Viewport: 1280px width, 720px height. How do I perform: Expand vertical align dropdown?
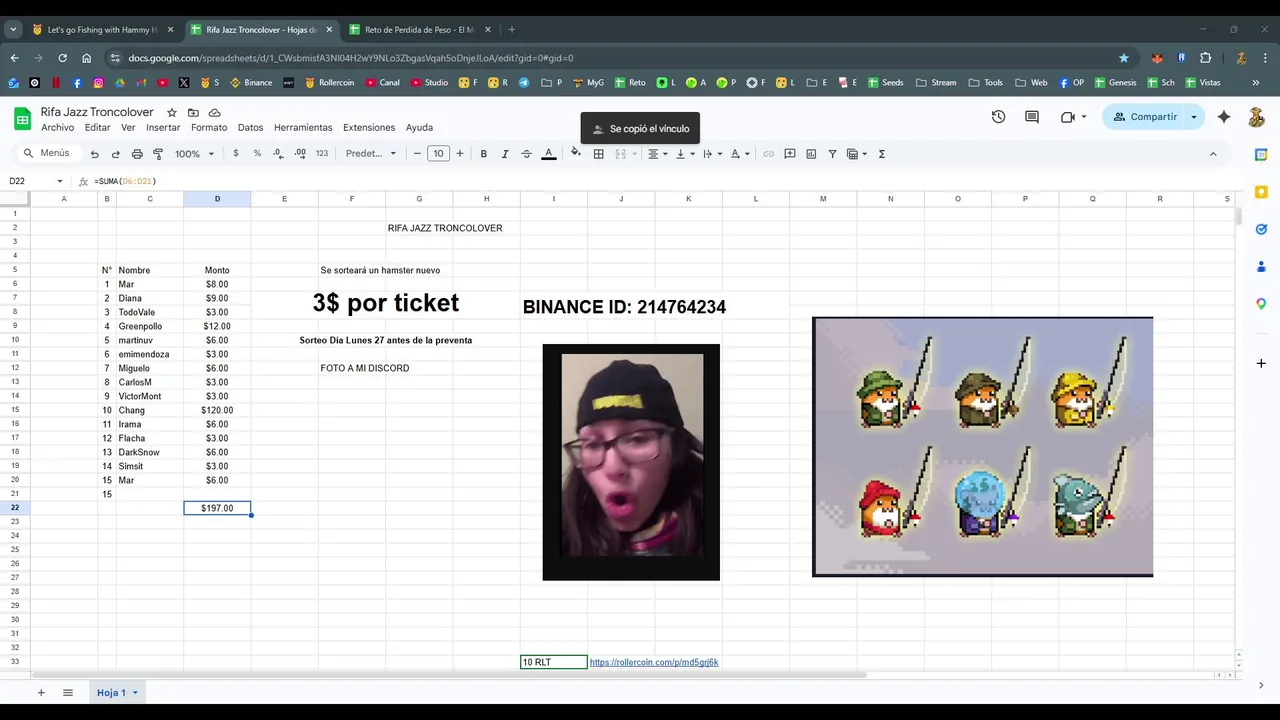[685, 154]
